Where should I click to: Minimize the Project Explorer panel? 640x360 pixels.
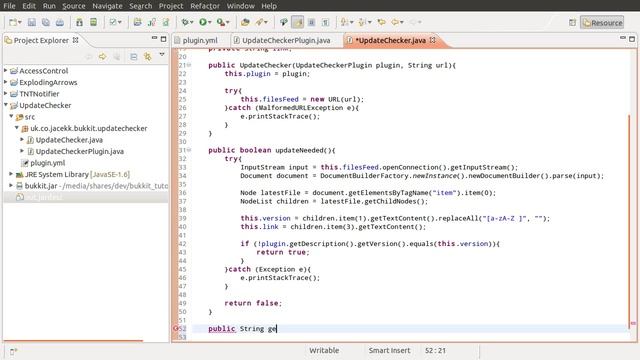(154, 38)
